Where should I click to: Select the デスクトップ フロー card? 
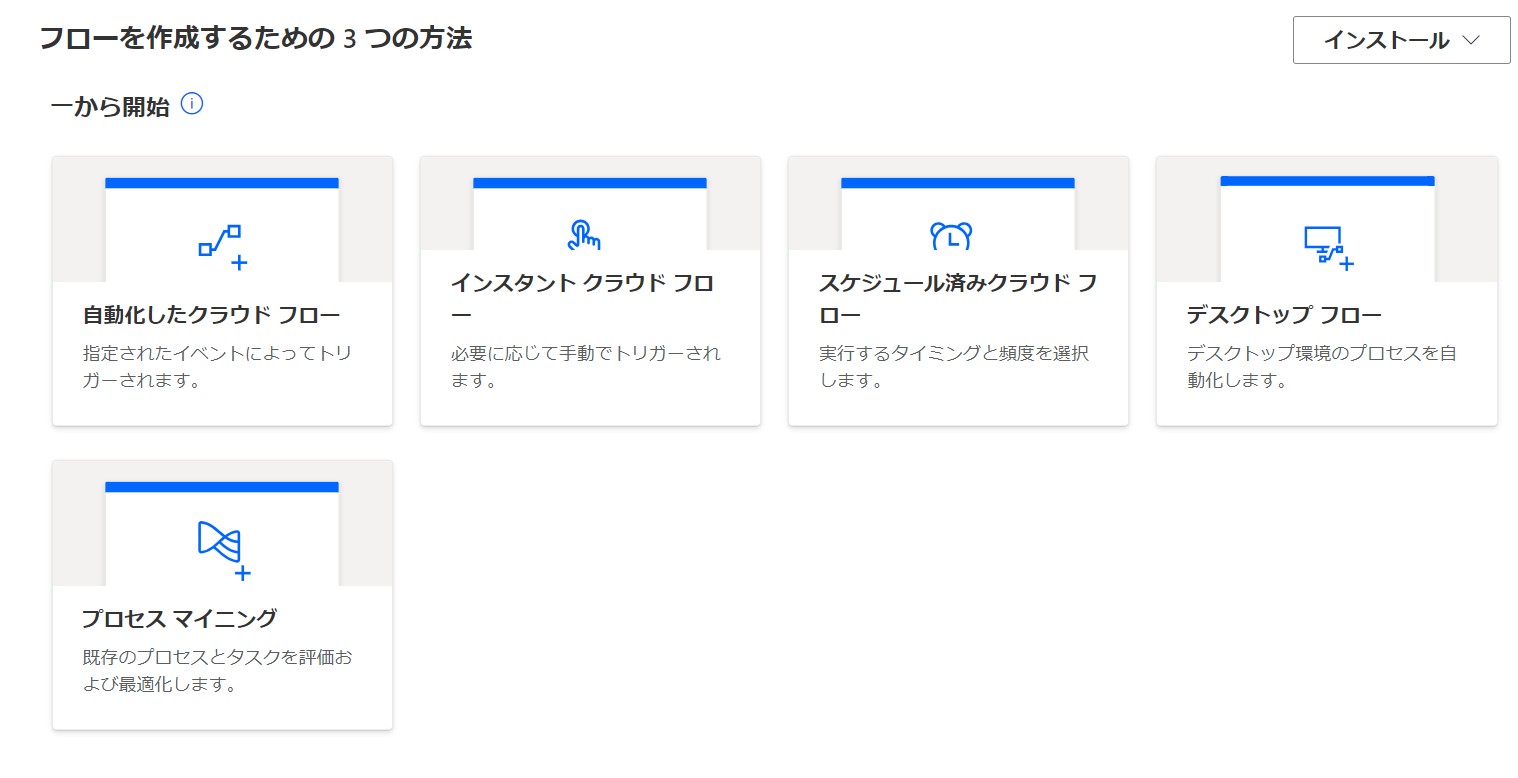[1327, 290]
